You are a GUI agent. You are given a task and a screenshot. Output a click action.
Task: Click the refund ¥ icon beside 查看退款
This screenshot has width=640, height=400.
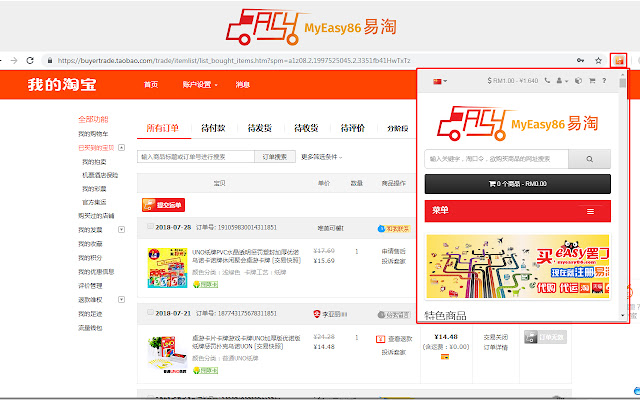380,339
